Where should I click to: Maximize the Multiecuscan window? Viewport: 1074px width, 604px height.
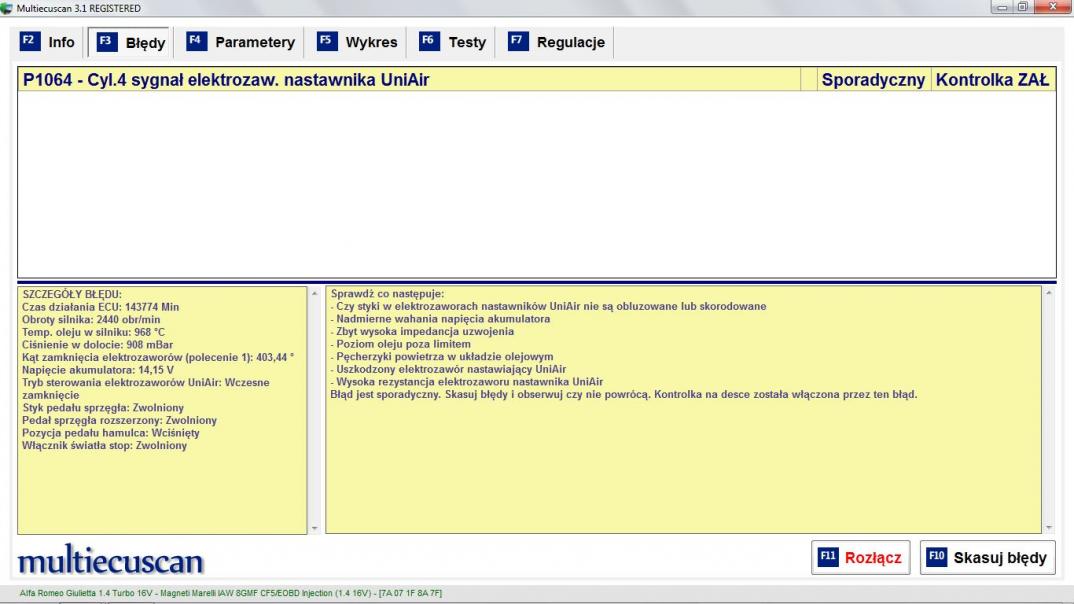1023,7
